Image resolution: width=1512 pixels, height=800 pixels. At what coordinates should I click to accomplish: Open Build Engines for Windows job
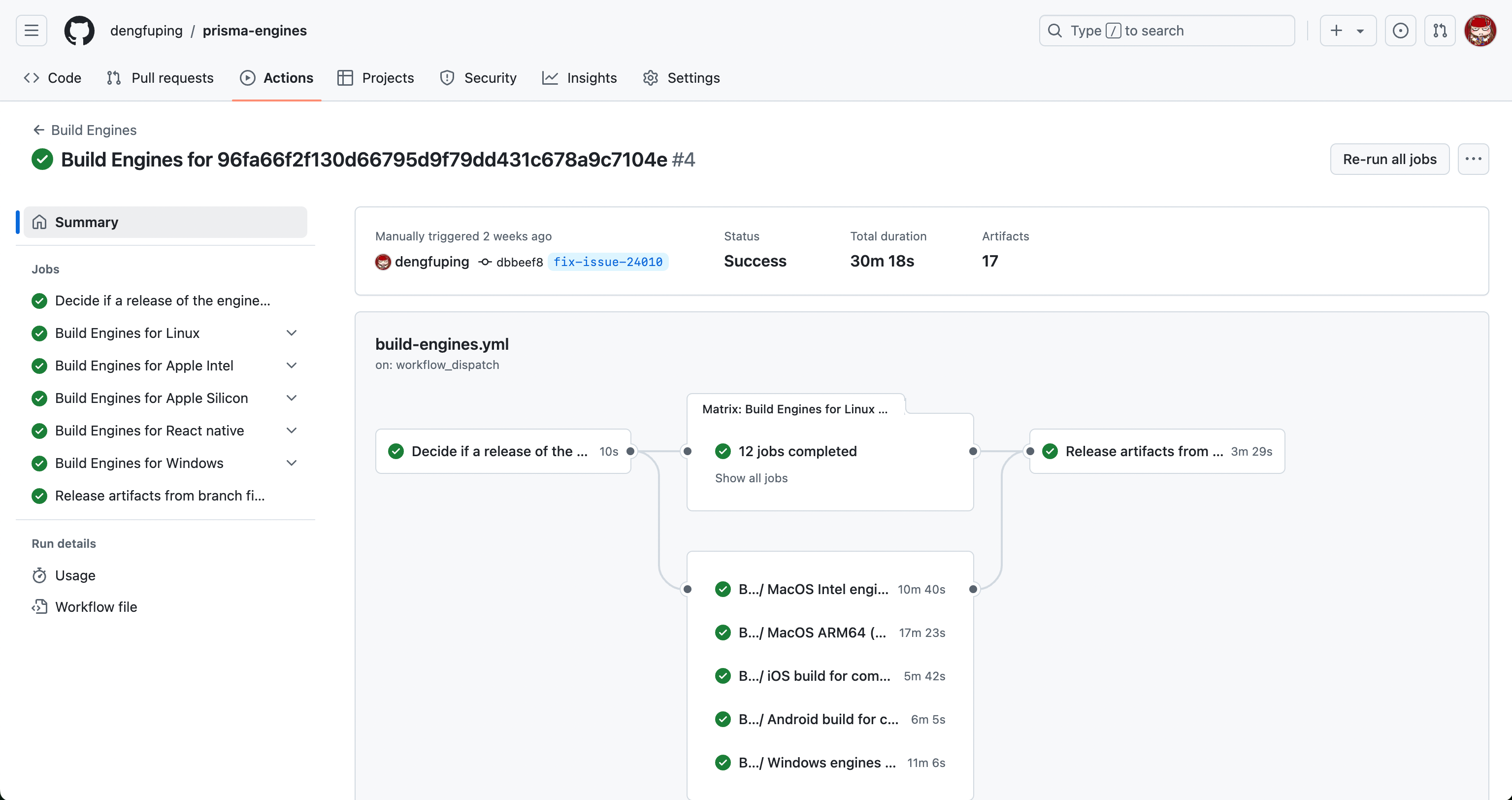tap(139, 463)
